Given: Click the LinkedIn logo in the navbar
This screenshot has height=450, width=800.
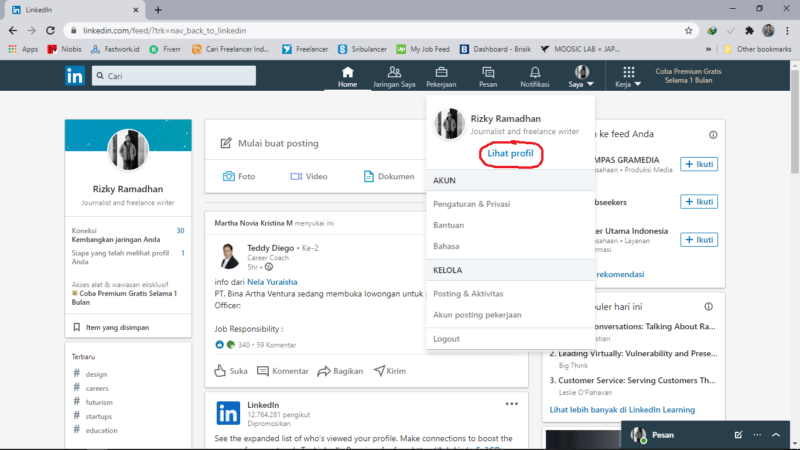Looking at the screenshot, I should (74, 76).
